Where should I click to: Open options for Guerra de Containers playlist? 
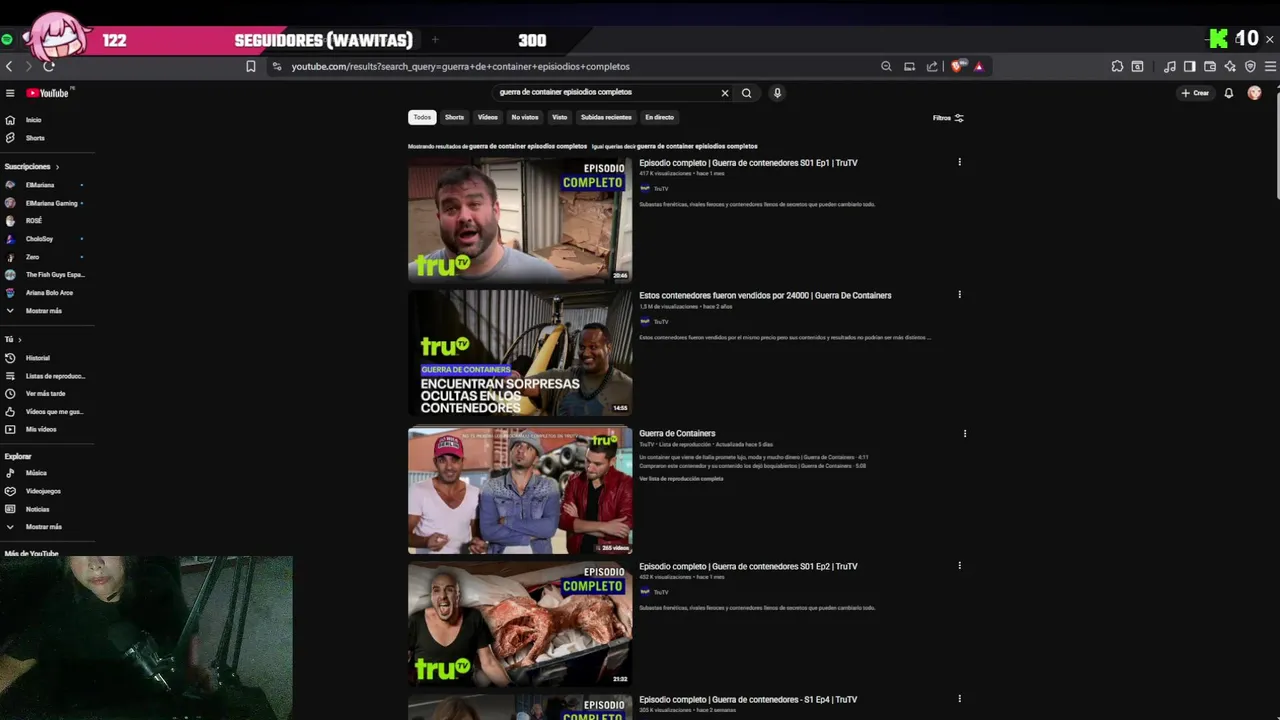(x=965, y=434)
